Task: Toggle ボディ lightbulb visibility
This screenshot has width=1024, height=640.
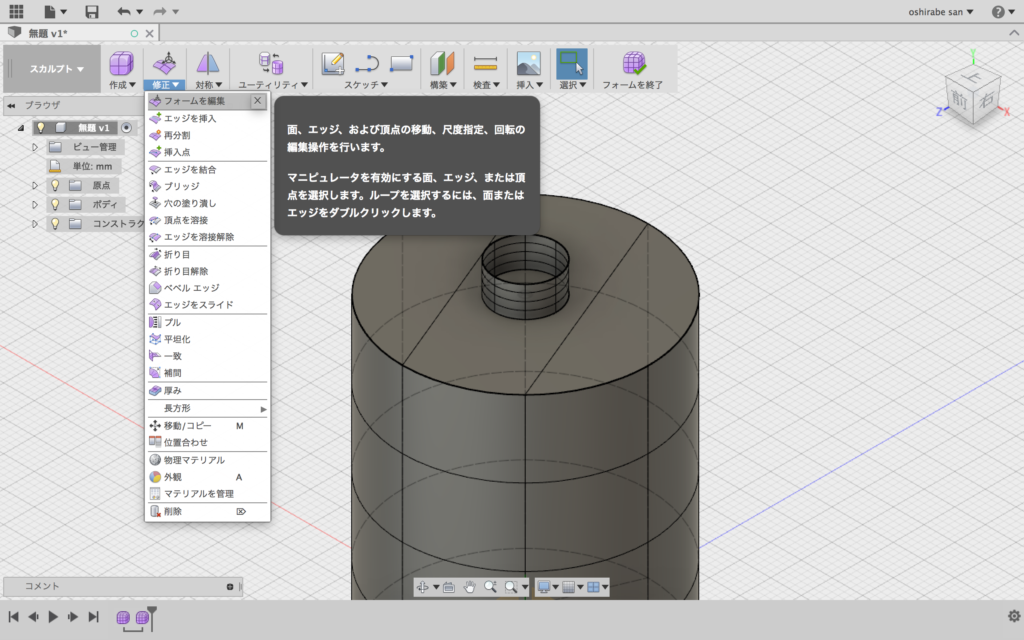Action: point(56,204)
